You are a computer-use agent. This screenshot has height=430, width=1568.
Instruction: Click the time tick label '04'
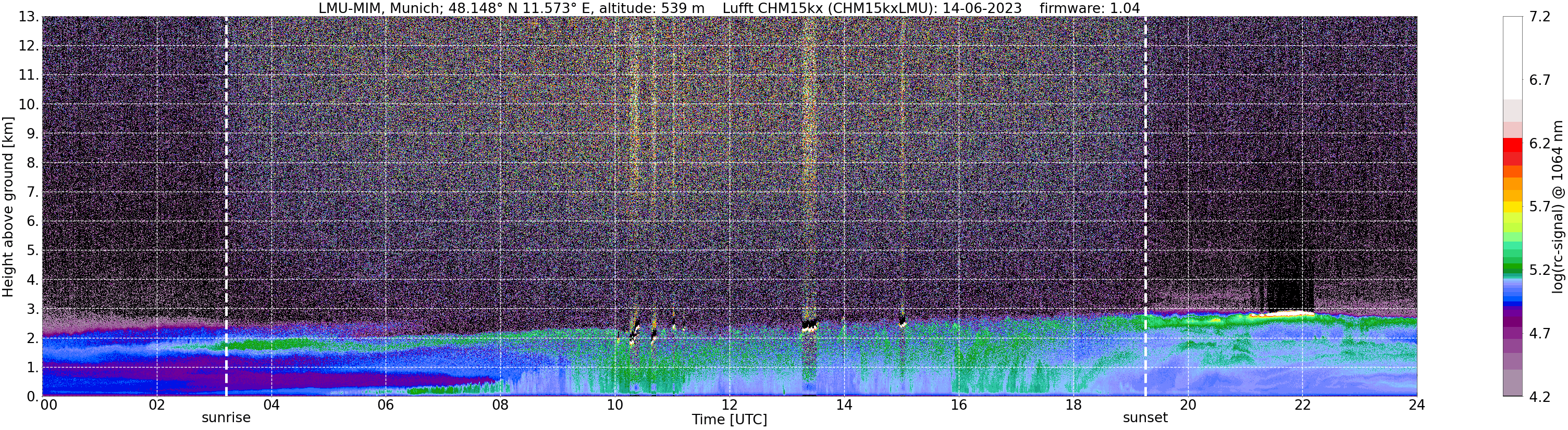(271, 405)
